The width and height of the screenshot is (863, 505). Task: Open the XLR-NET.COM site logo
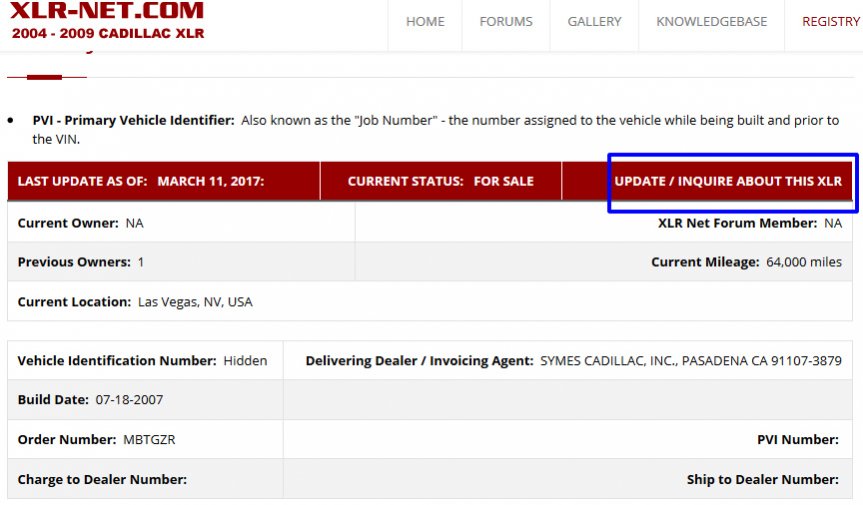pos(107,10)
